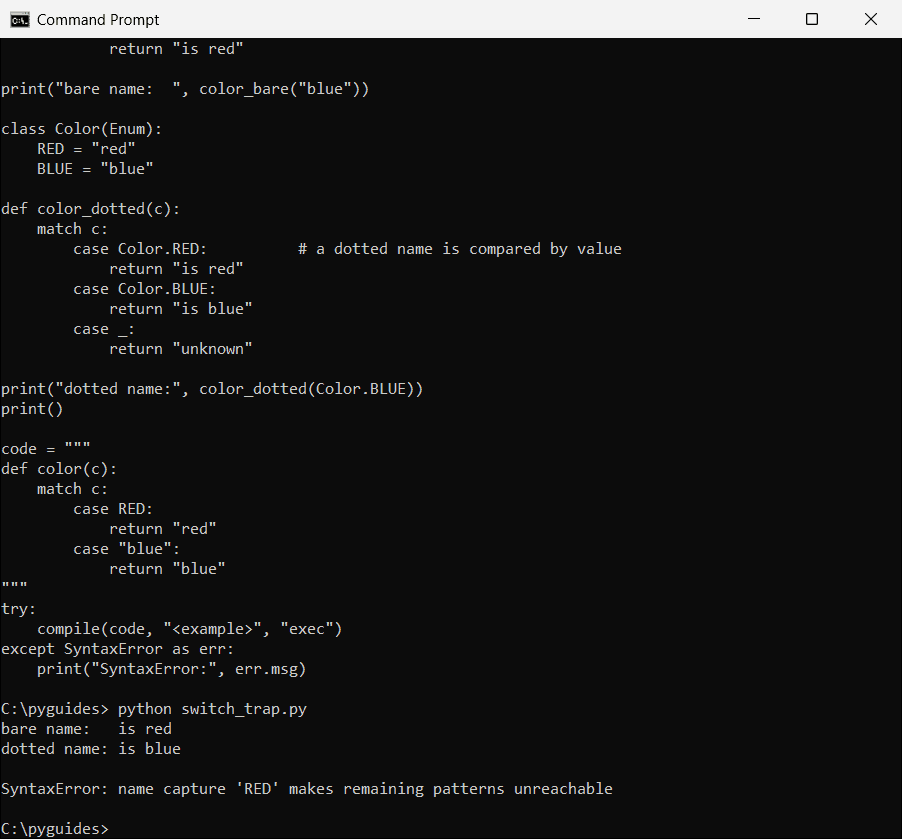Click the 'case Color.RED:' text
This screenshot has width=902, height=839.
[140, 249]
